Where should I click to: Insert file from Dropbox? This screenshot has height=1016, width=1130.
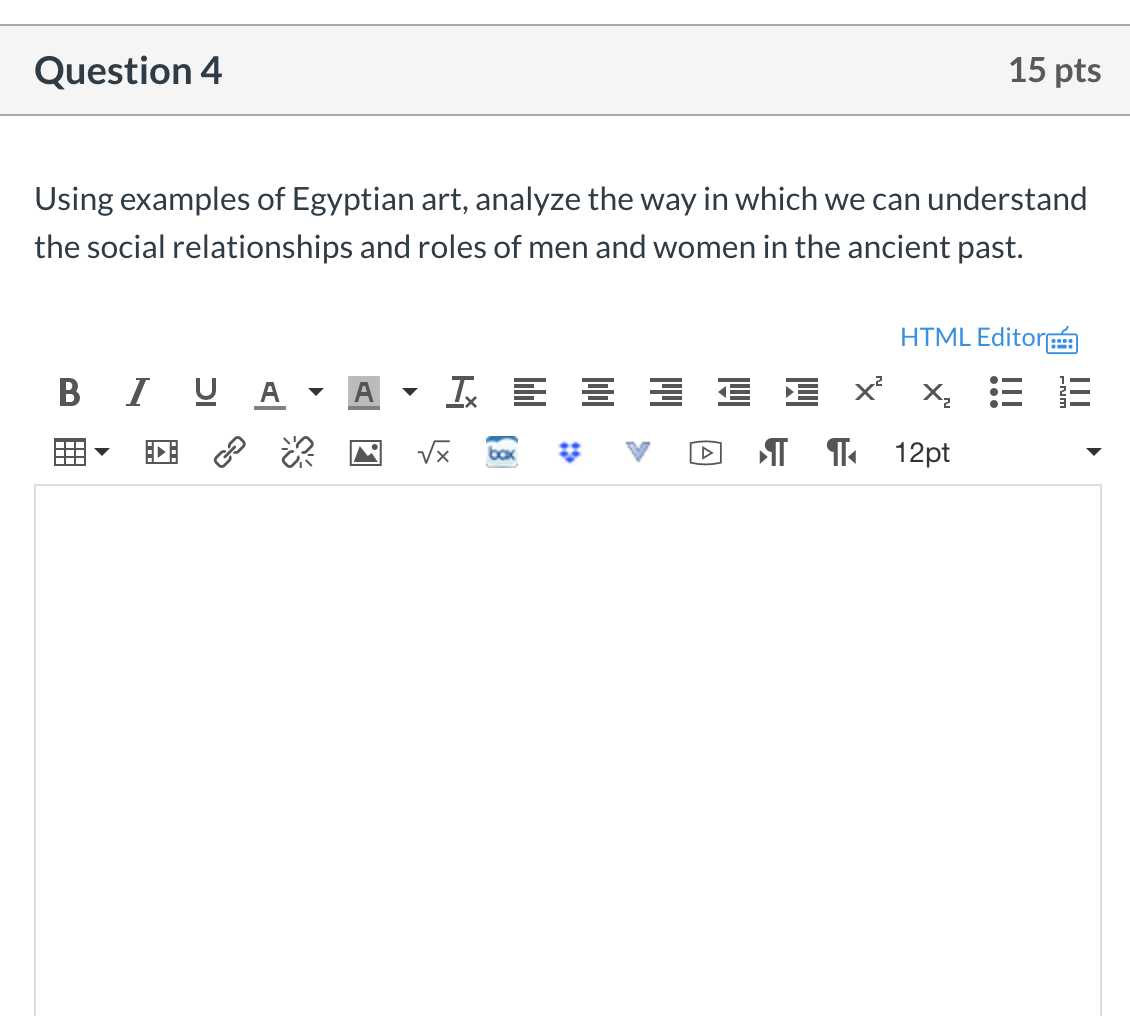pyautogui.click(x=569, y=453)
